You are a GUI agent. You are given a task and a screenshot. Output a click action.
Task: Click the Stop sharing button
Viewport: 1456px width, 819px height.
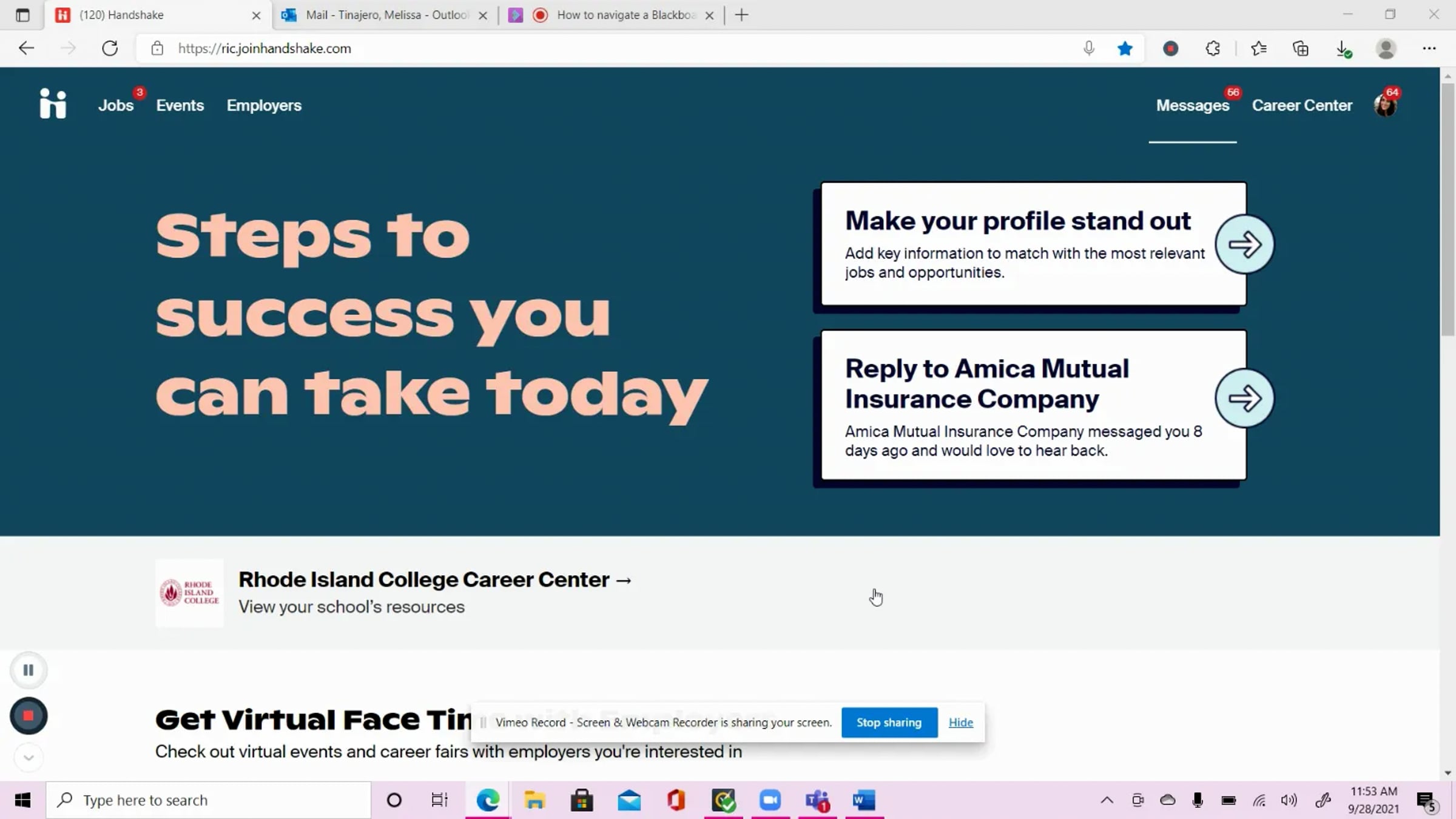[889, 723]
